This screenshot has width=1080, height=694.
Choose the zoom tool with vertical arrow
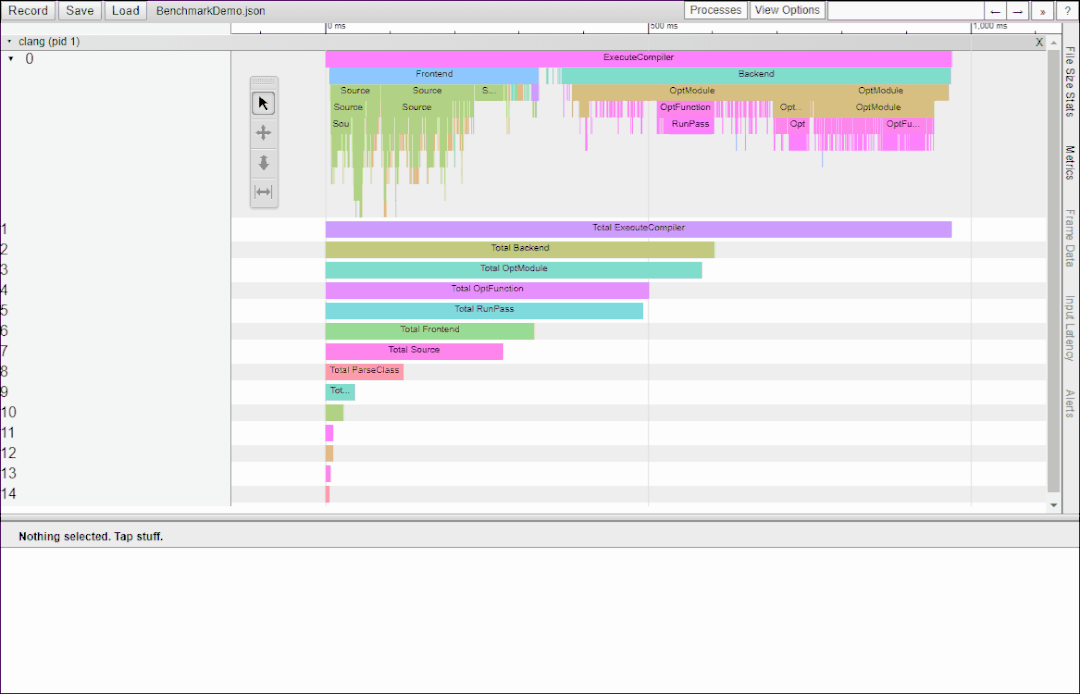264,163
